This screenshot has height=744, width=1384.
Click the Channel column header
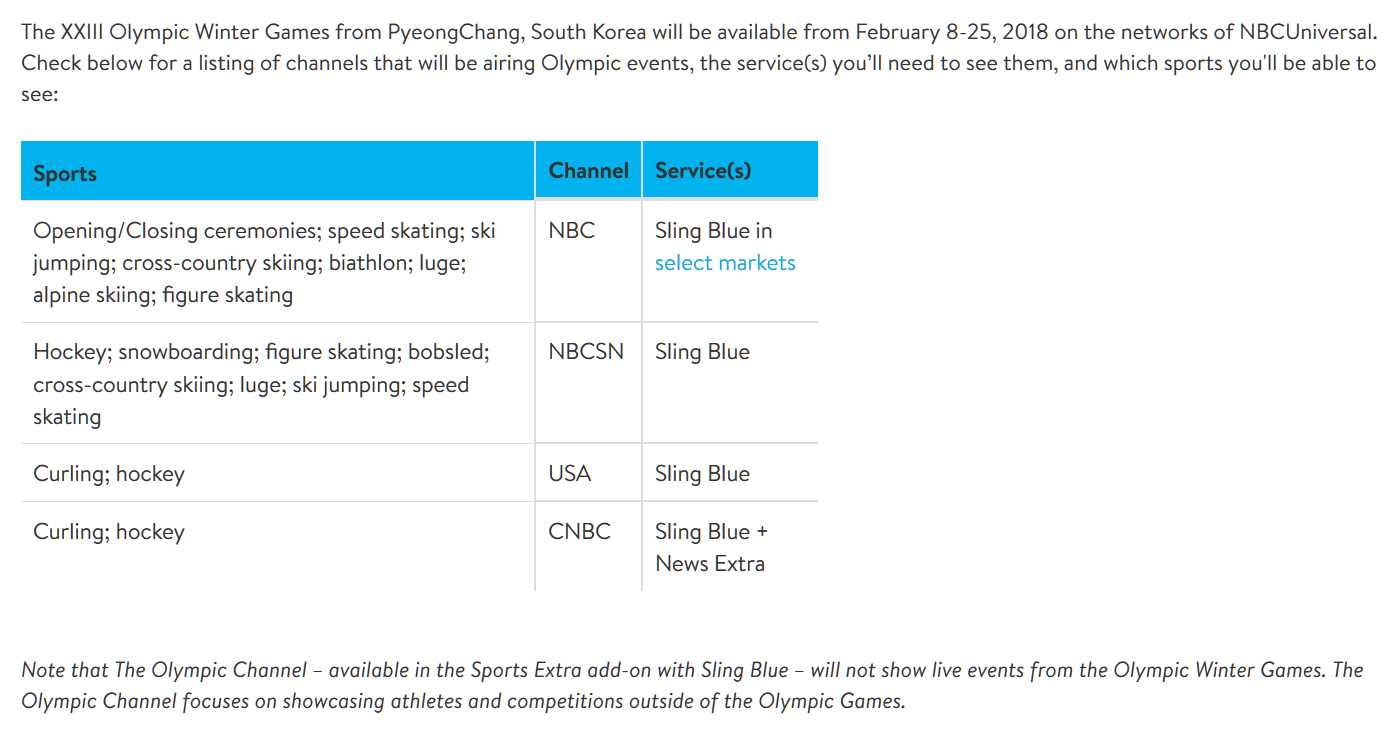coord(588,170)
